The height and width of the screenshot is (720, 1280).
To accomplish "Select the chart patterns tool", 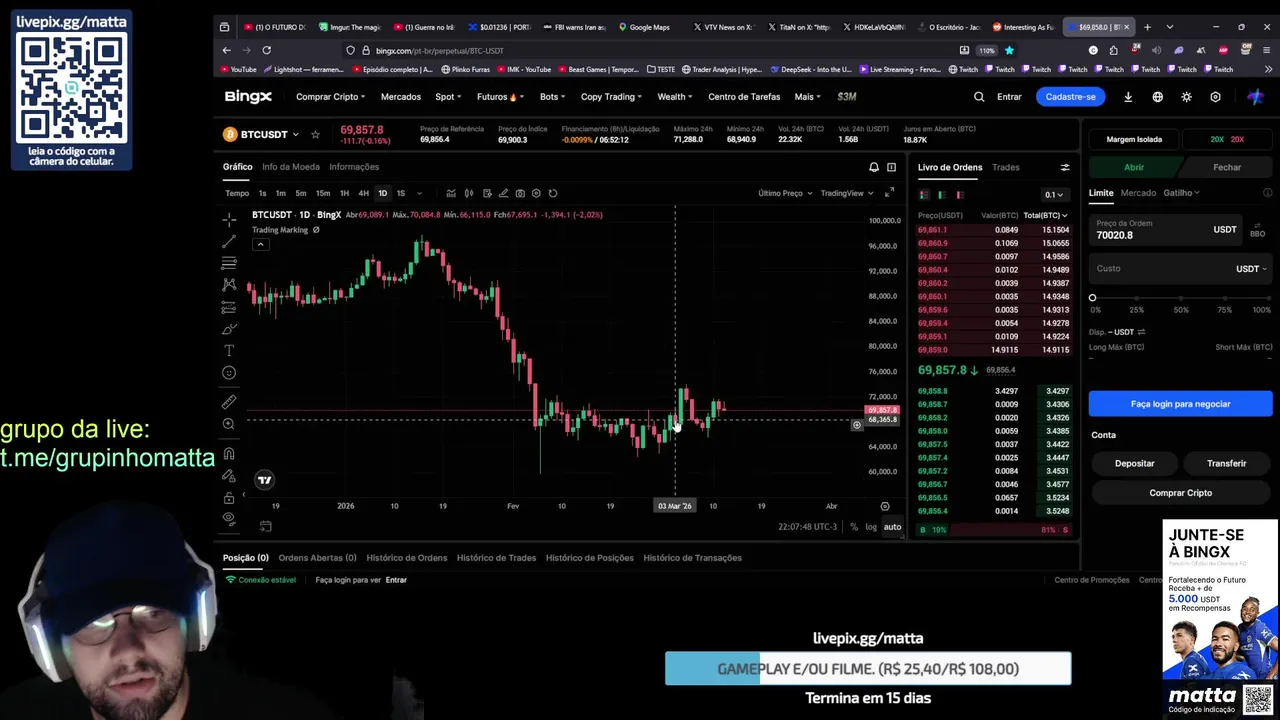I will (229, 285).
